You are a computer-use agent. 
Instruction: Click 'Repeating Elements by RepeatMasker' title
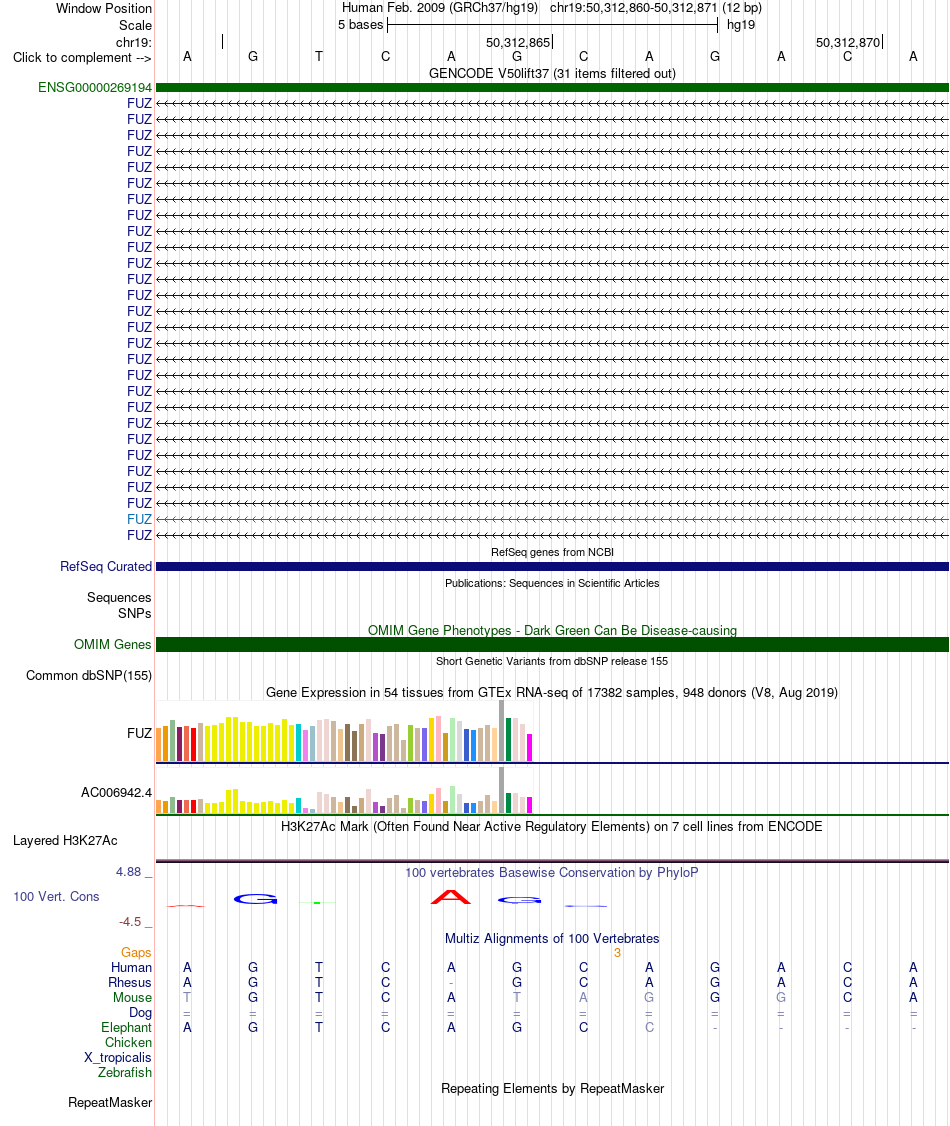[x=552, y=1089]
